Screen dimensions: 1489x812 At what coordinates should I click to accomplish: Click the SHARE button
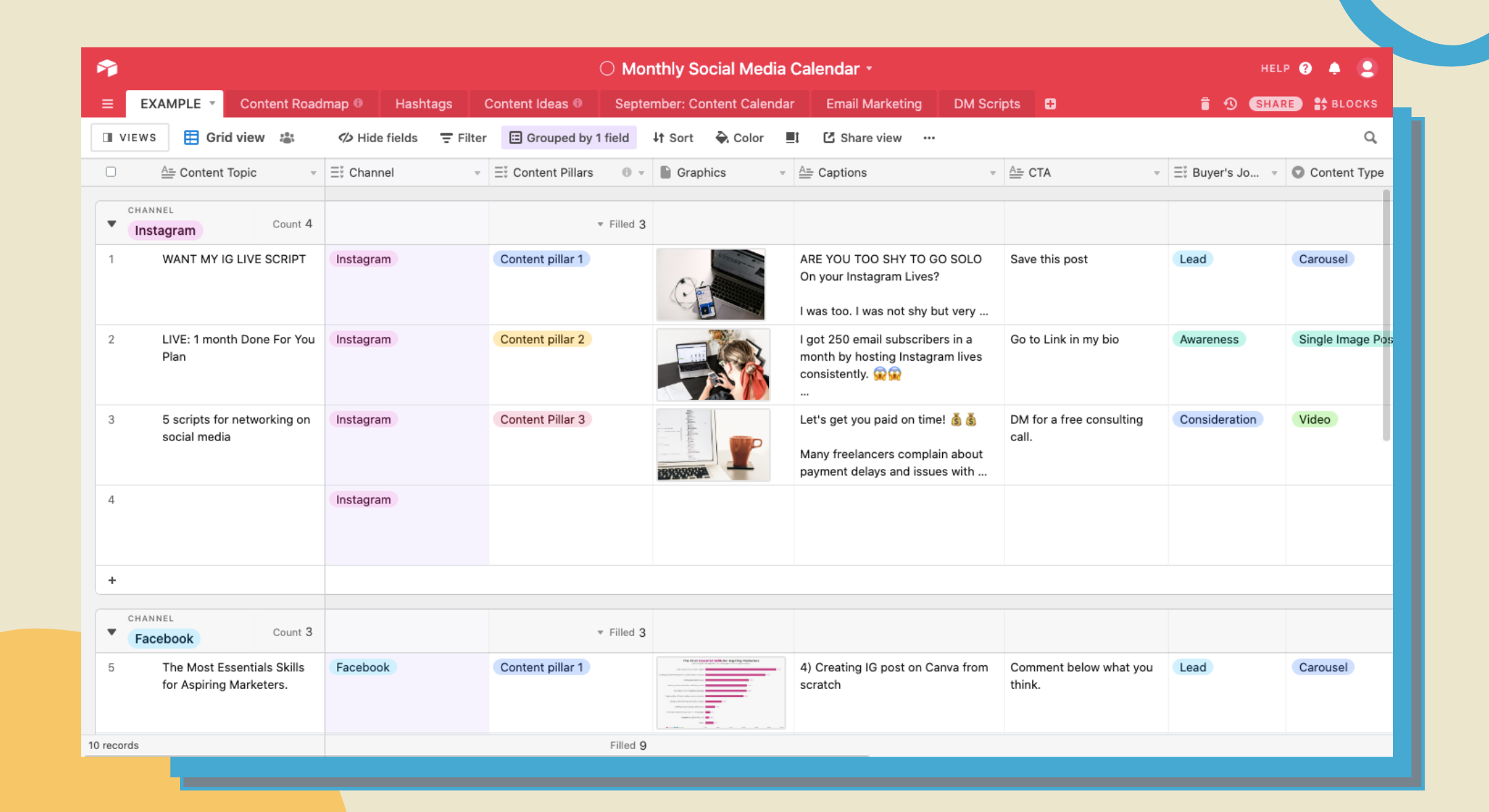1274,104
